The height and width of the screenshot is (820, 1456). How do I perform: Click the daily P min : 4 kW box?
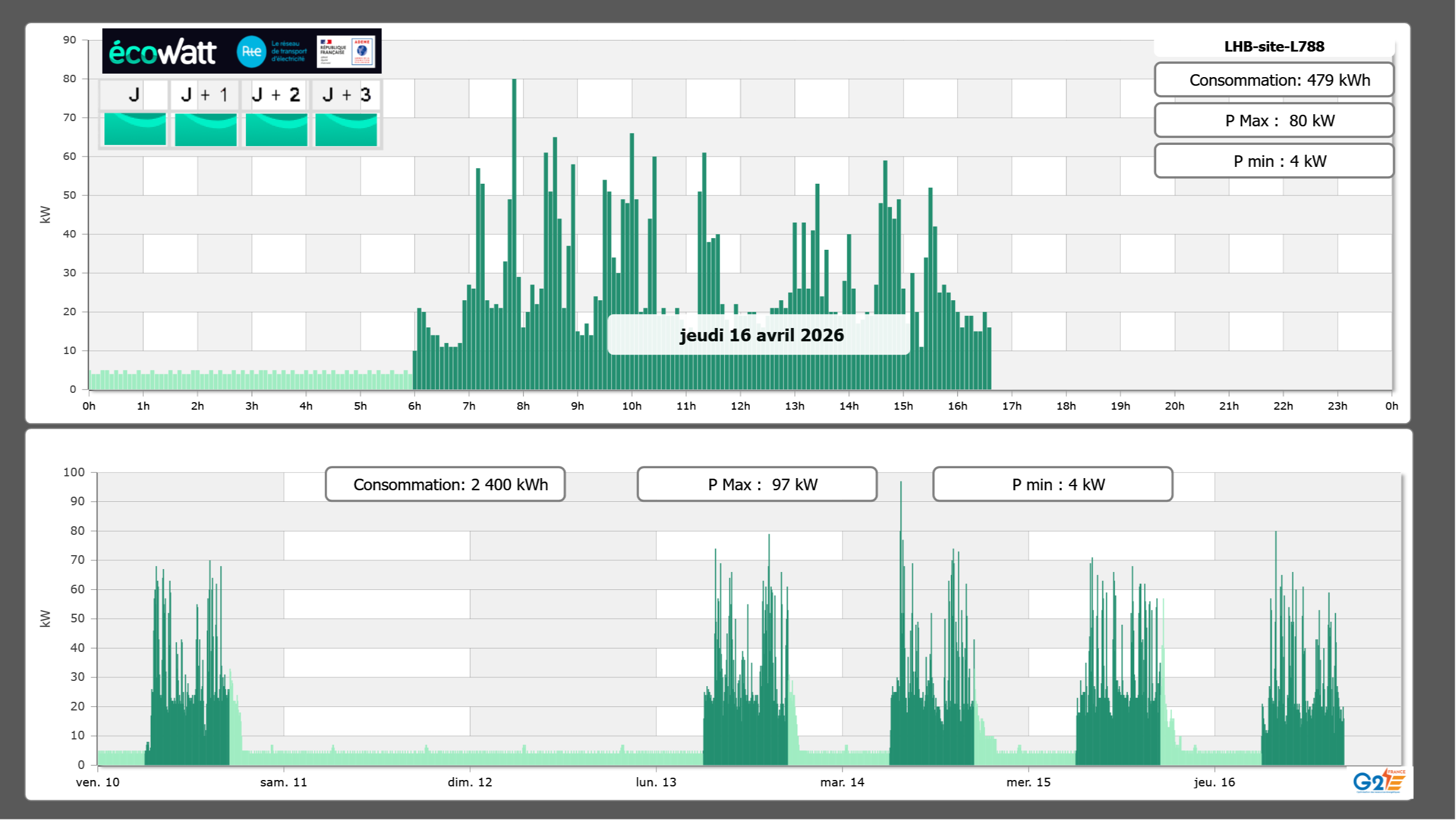point(1274,161)
